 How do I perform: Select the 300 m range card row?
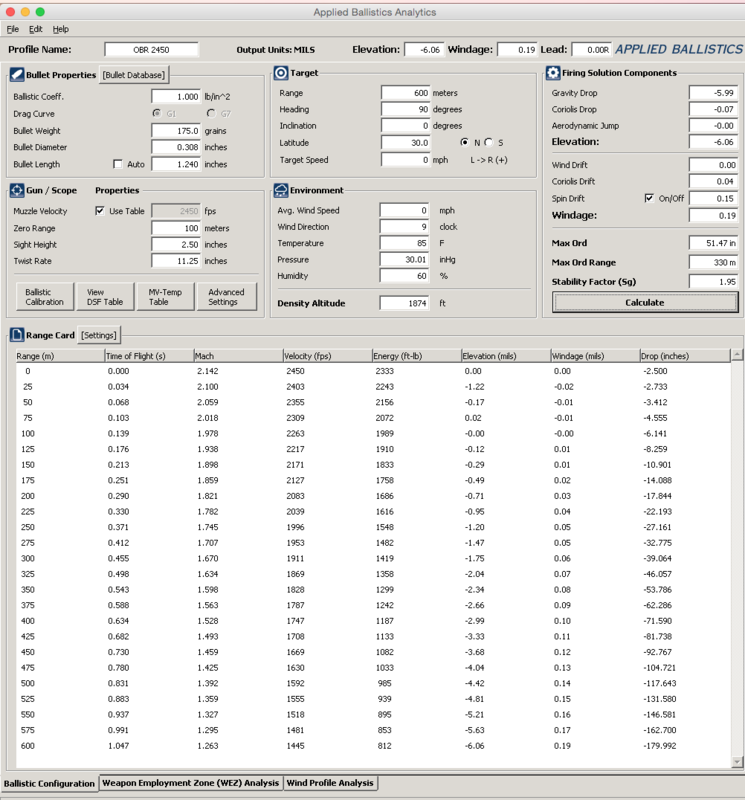(x=373, y=558)
